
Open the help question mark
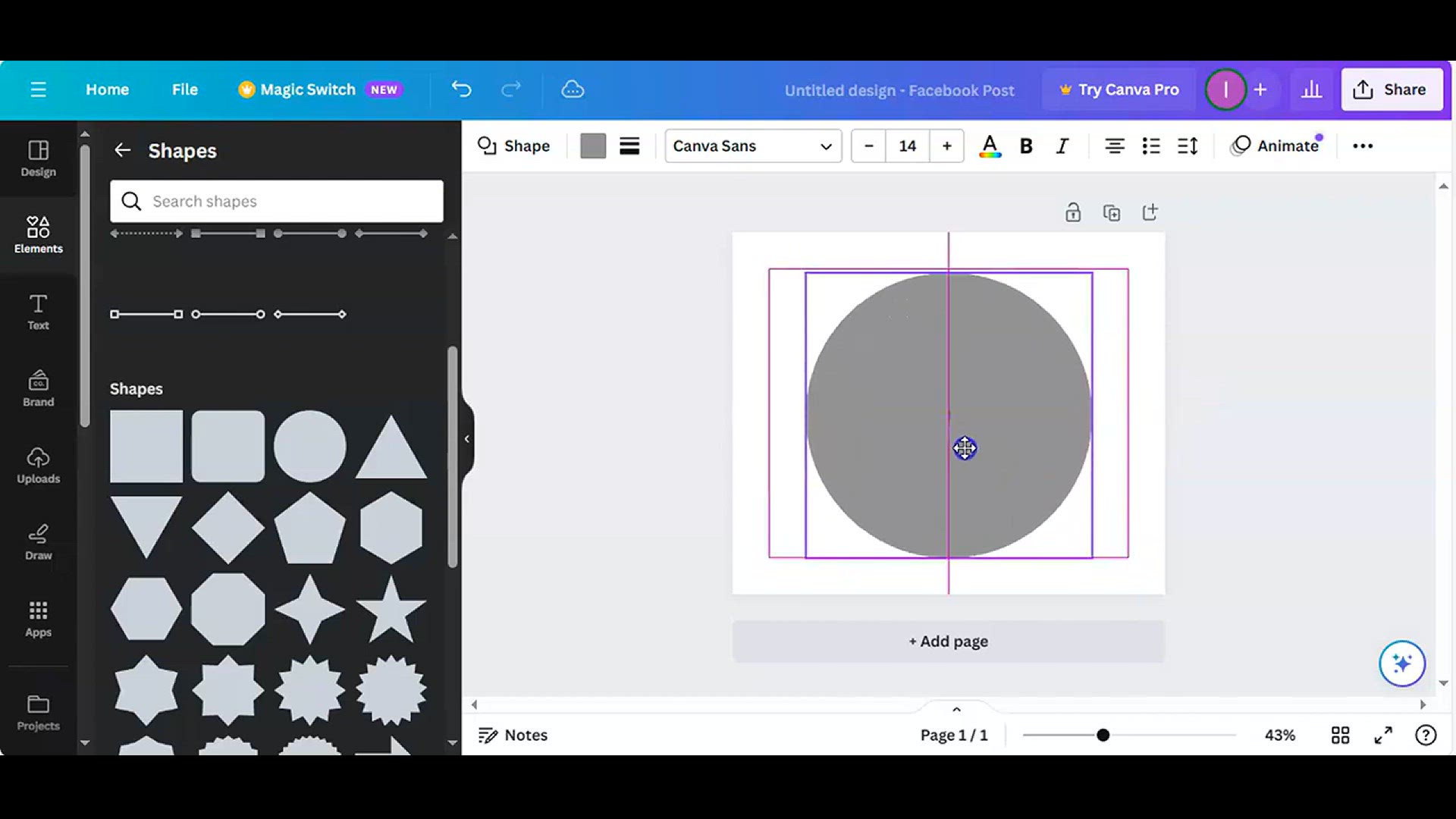pos(1426,735)
